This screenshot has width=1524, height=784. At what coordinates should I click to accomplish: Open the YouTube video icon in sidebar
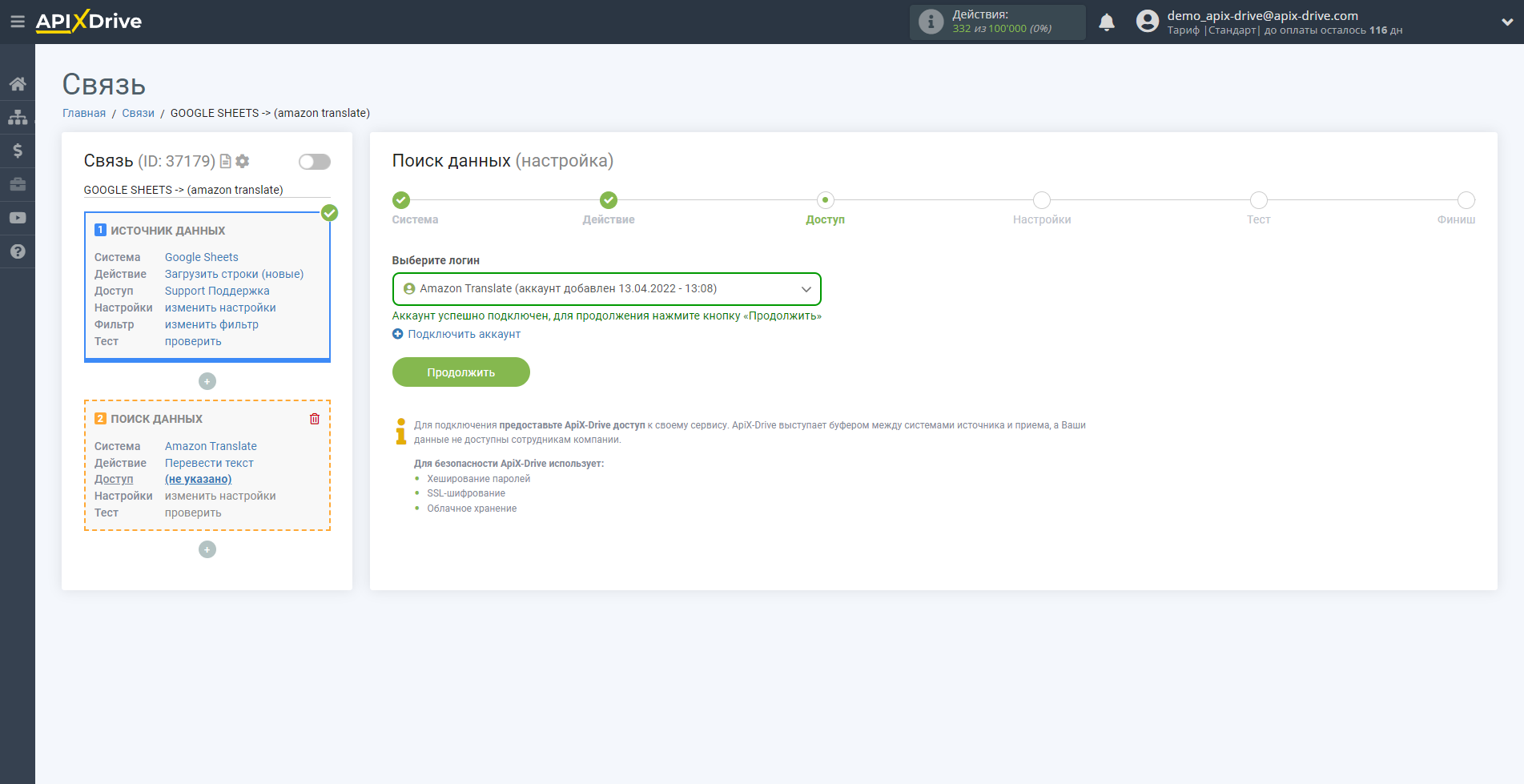click(x=18, y=218)
